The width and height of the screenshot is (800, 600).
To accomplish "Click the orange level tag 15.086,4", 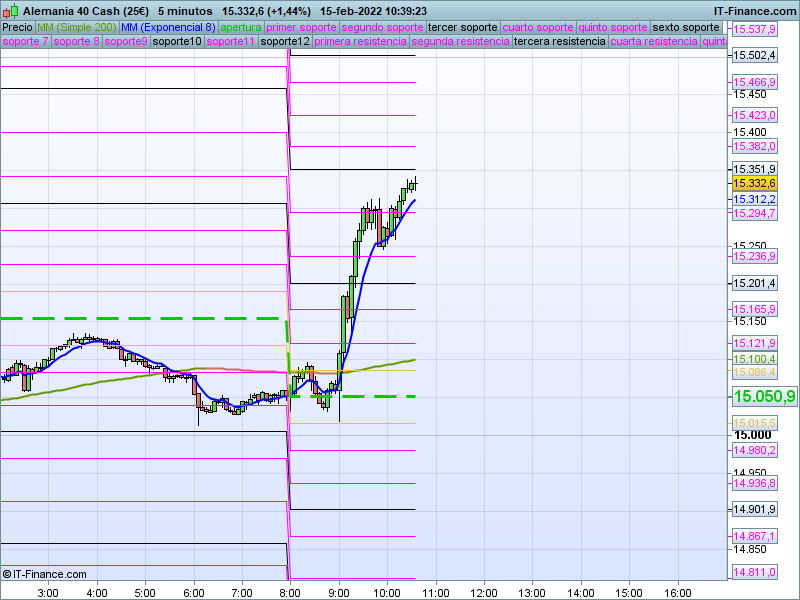I will tap(754, 372).
